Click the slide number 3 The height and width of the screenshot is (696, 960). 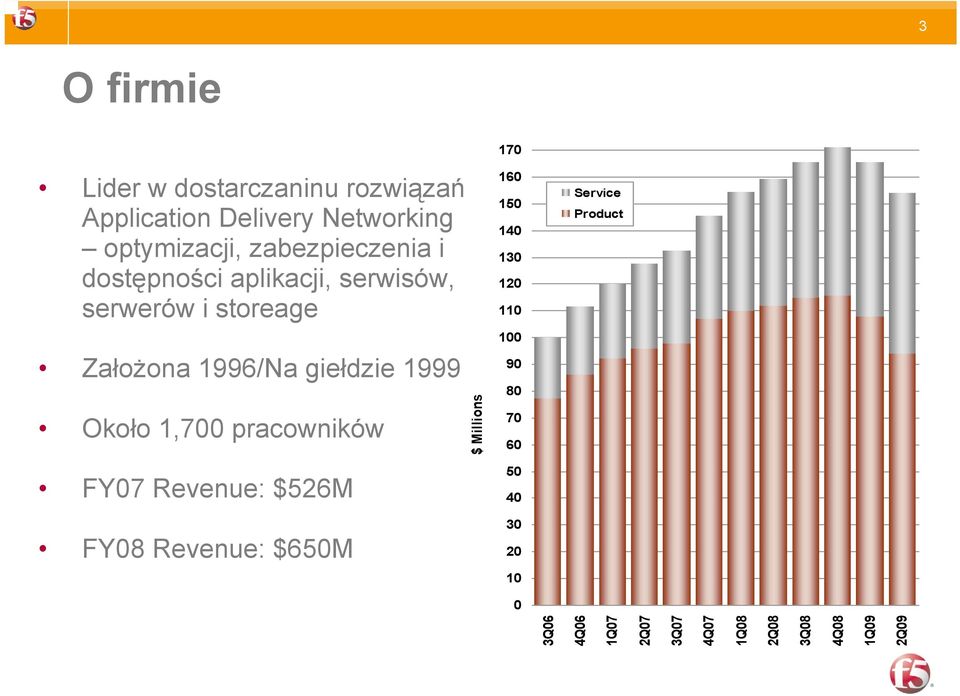point(922,26)
